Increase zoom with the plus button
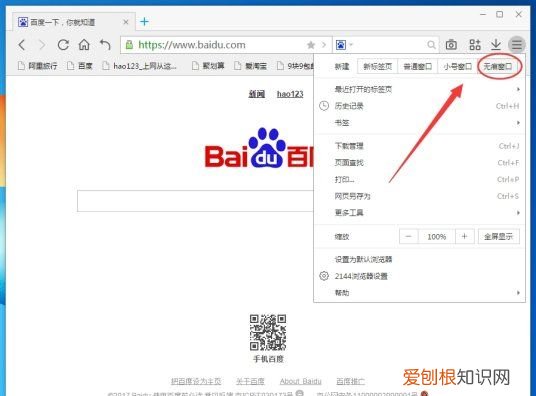Viewport: 536px width, 396px height. (464, 236)
